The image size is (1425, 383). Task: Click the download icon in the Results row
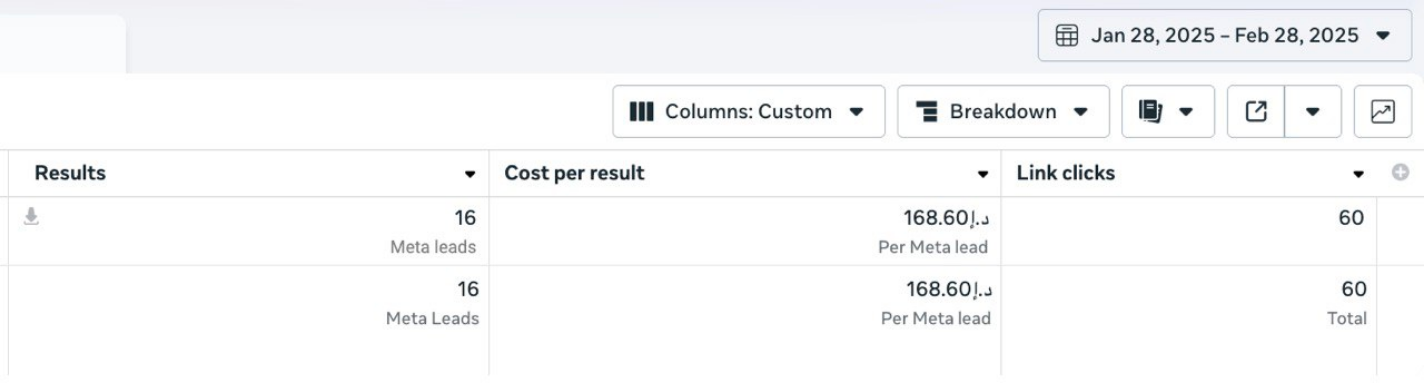(x=31, y=215)
